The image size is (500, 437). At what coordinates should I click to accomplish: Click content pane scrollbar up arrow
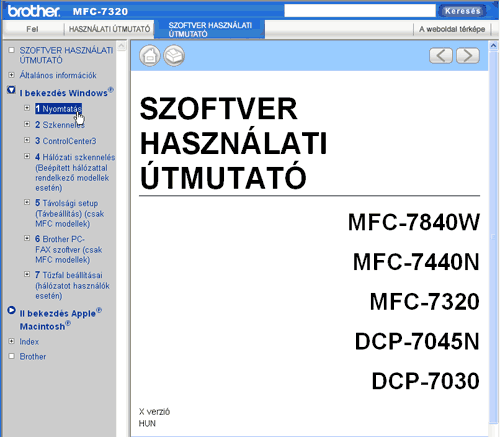[x=493, y=46]
